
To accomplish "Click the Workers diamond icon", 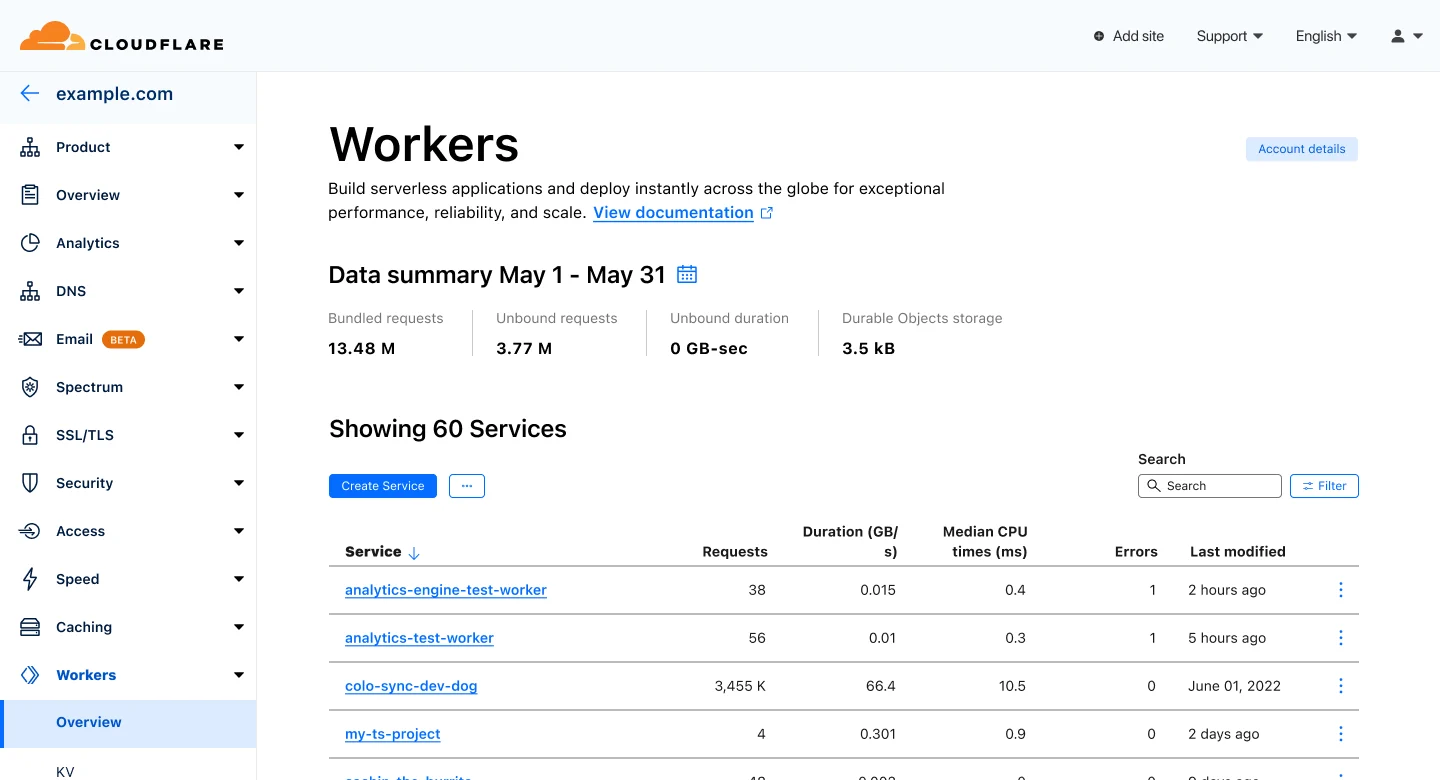I will pos(30,675).
